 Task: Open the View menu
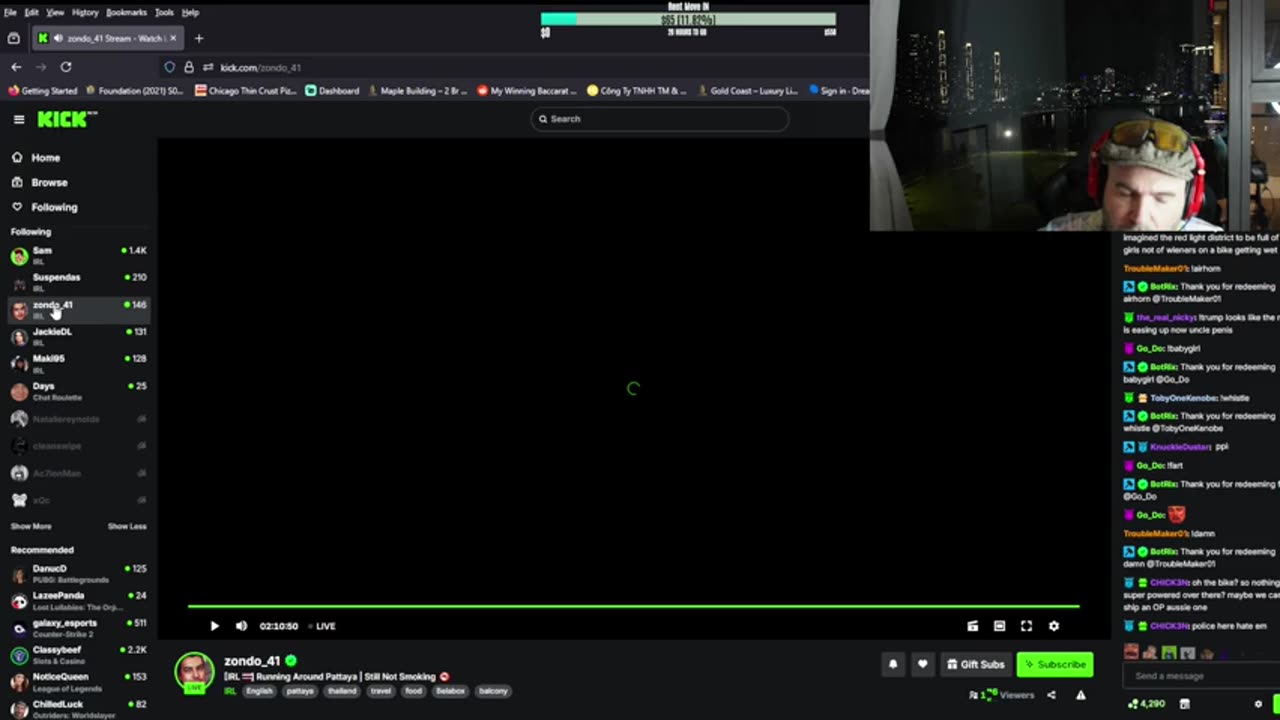tap(55, 12)
